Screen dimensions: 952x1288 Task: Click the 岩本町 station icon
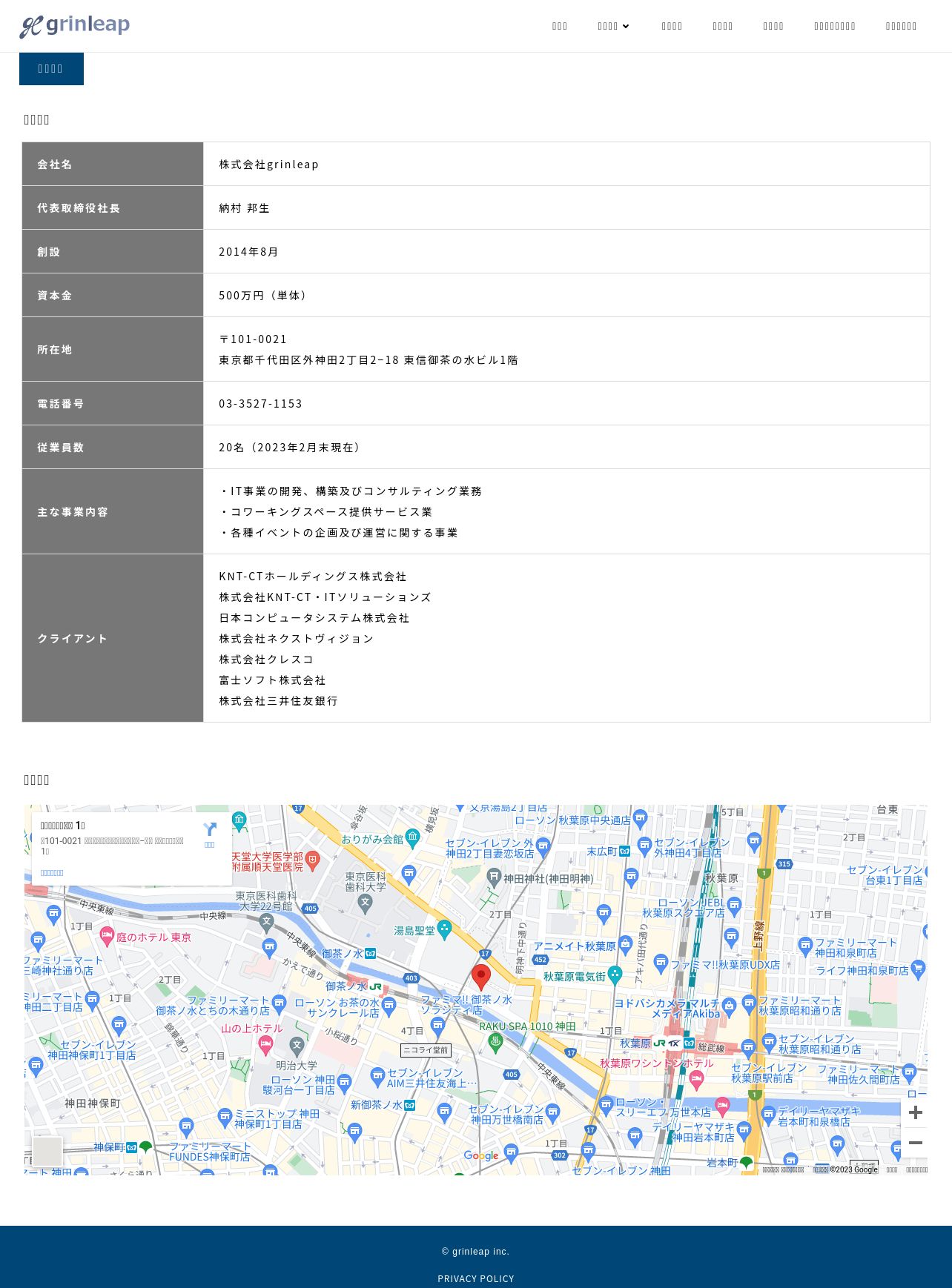(x=747, y=1162)
